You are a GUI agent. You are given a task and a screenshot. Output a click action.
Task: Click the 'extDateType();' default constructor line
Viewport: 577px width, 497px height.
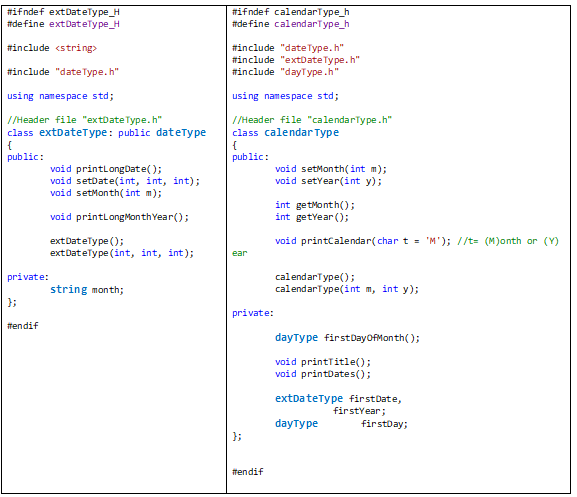pos(87,241)
